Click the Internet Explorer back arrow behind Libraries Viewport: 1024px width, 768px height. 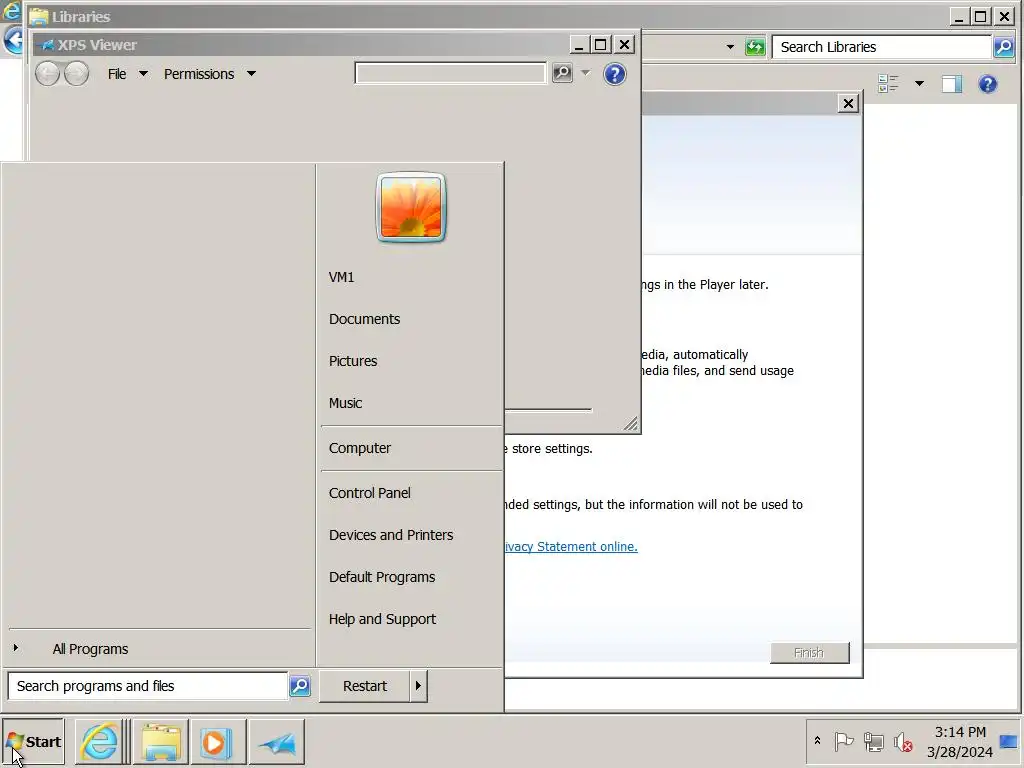(x=13, y=40)
